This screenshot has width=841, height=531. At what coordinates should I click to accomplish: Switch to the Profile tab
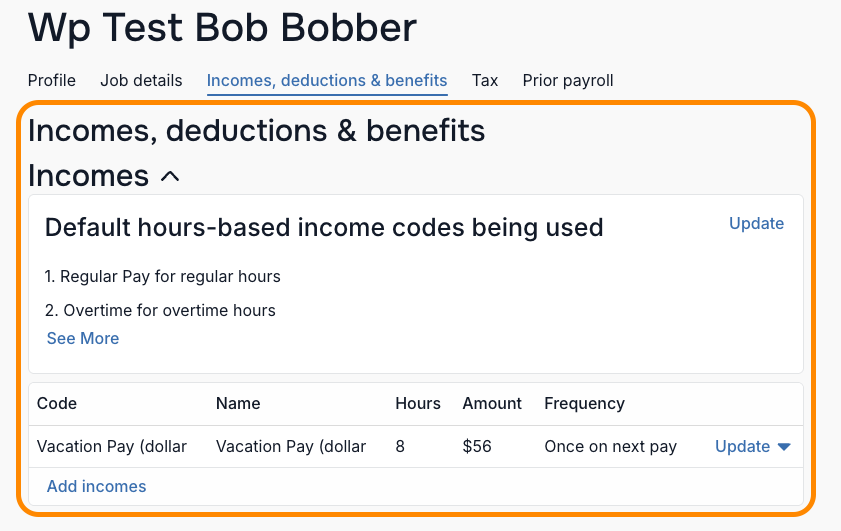click(x=51, y=80)
